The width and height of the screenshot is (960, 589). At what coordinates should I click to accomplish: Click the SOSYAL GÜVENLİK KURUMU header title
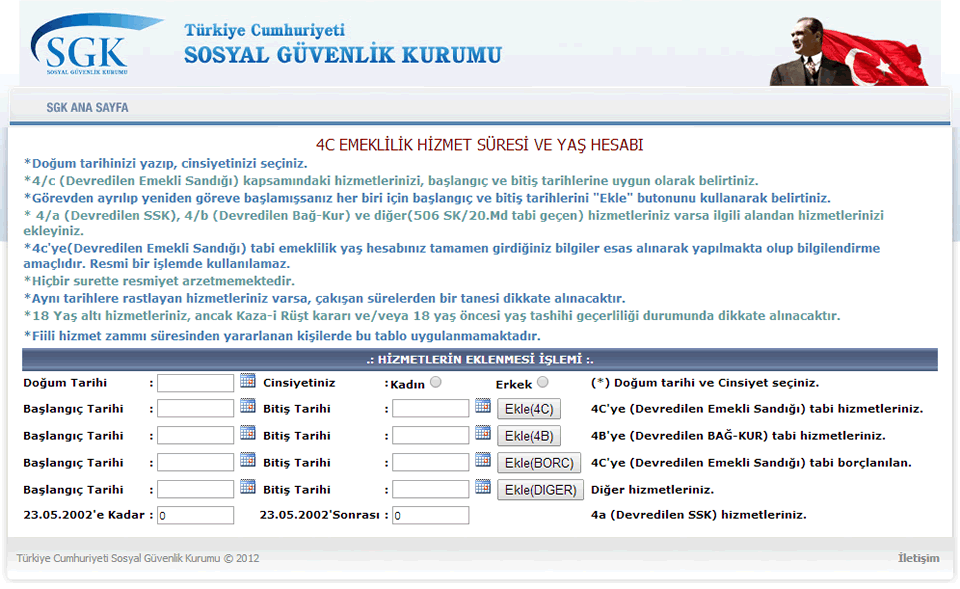[x=343, y=55]
